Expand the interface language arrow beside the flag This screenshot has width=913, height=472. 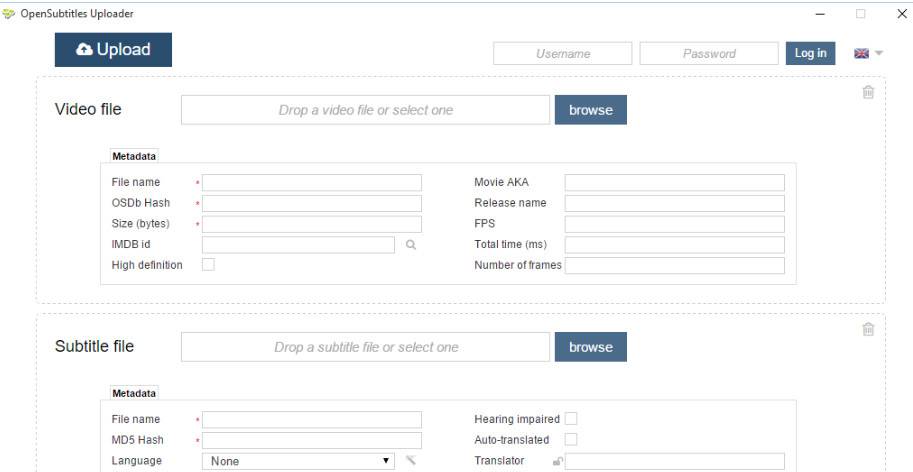(879, 54)
